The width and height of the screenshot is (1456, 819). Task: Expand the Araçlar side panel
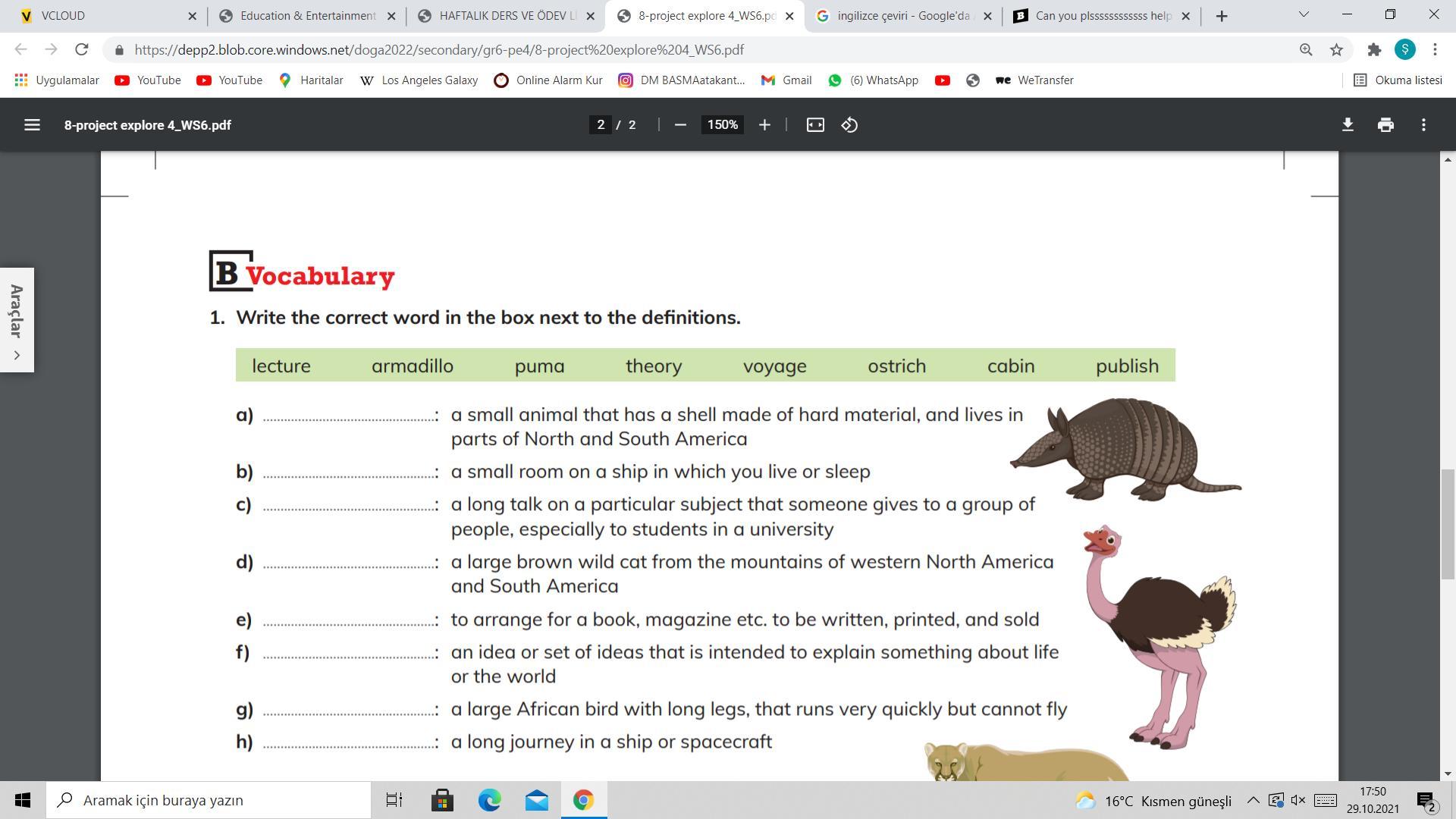coord(17,355)
